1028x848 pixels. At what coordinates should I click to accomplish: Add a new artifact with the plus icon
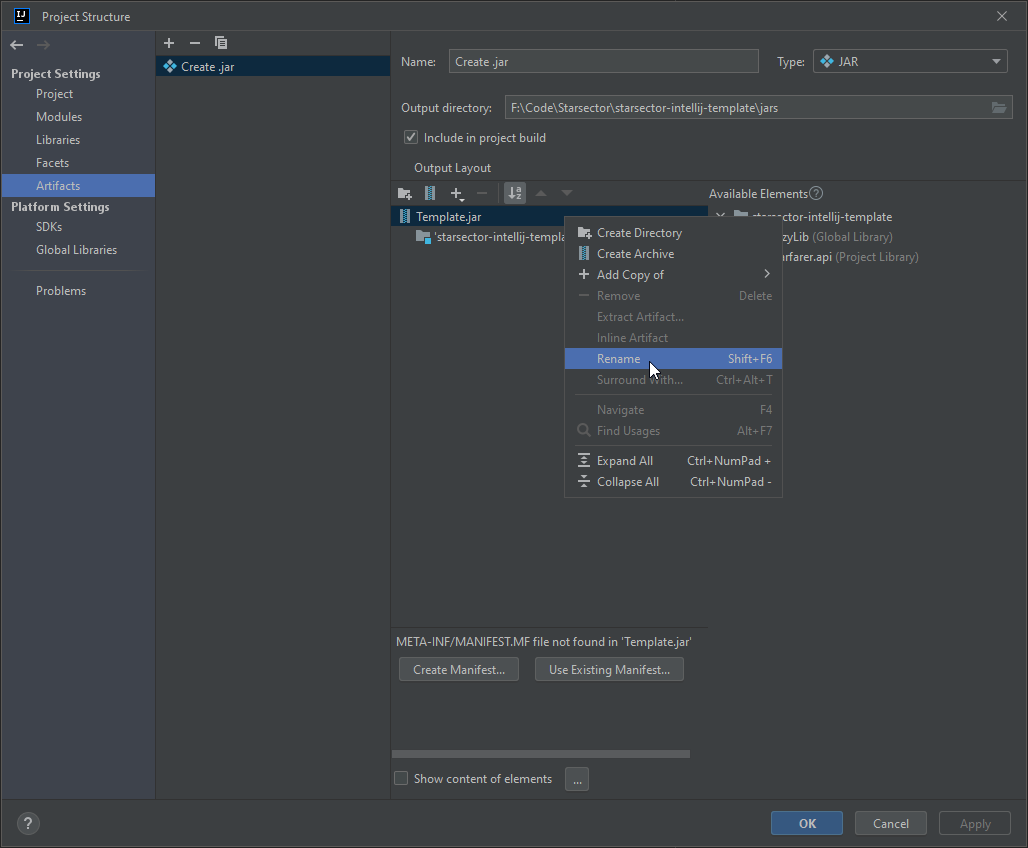point(169,43)
